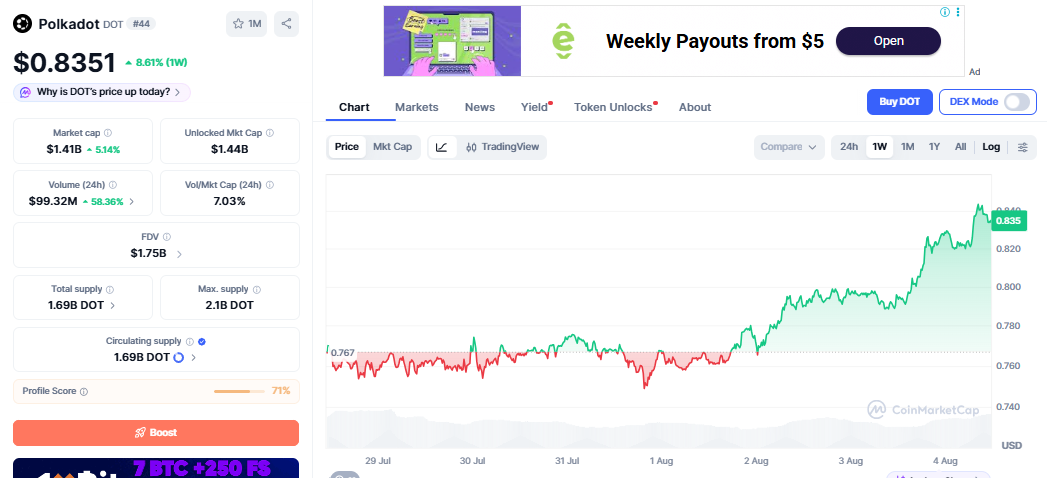Open the Token Unlocks tab

pos(613,107)
